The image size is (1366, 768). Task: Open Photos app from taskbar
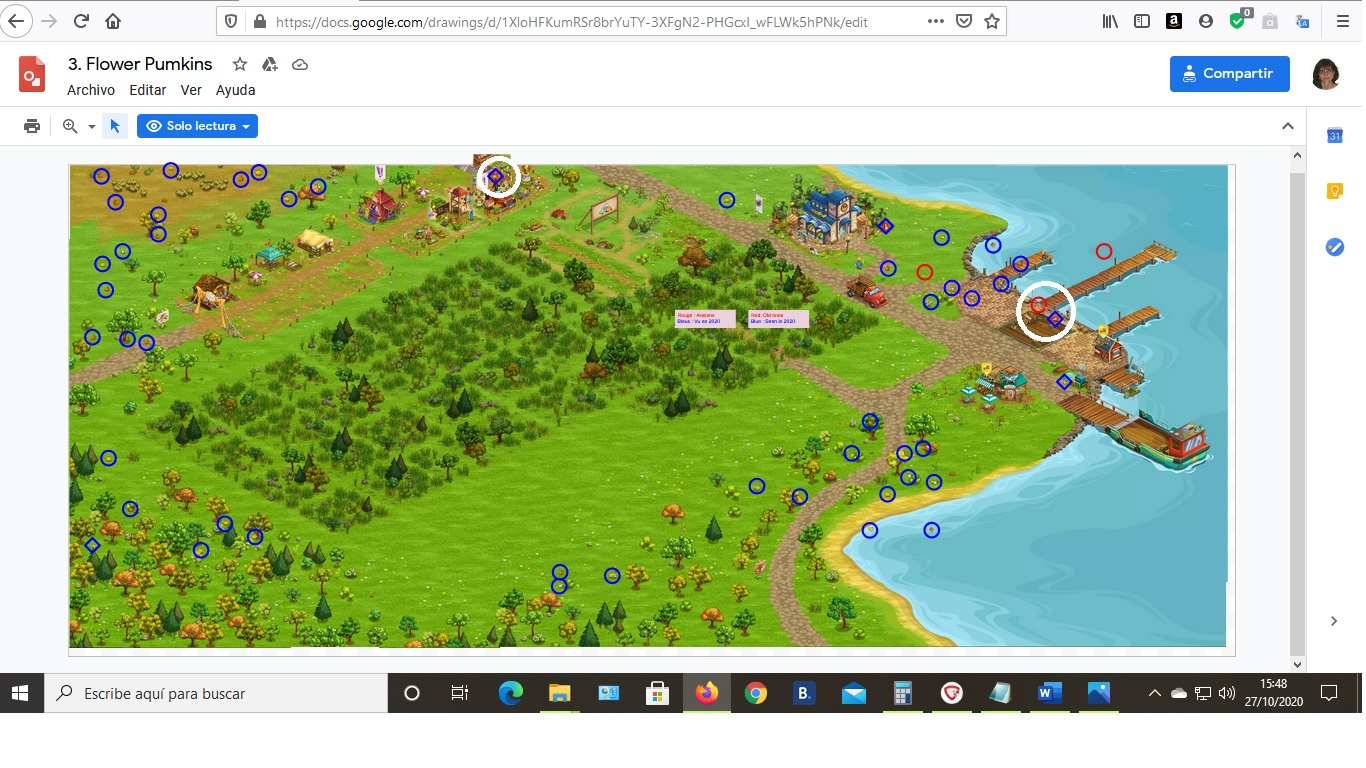(x=1098, y=693)
